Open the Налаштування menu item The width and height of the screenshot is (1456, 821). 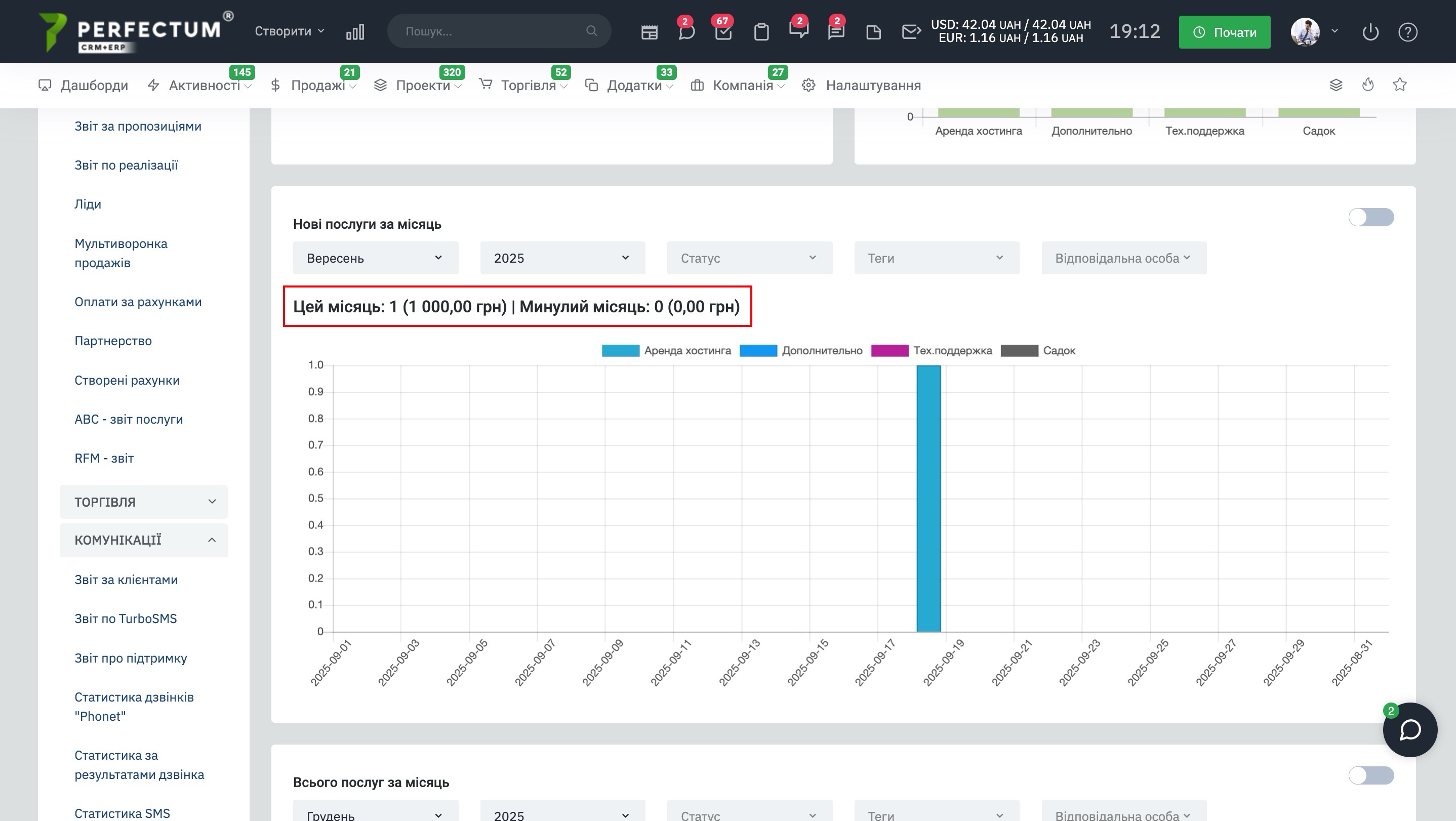tap(873, 86)
